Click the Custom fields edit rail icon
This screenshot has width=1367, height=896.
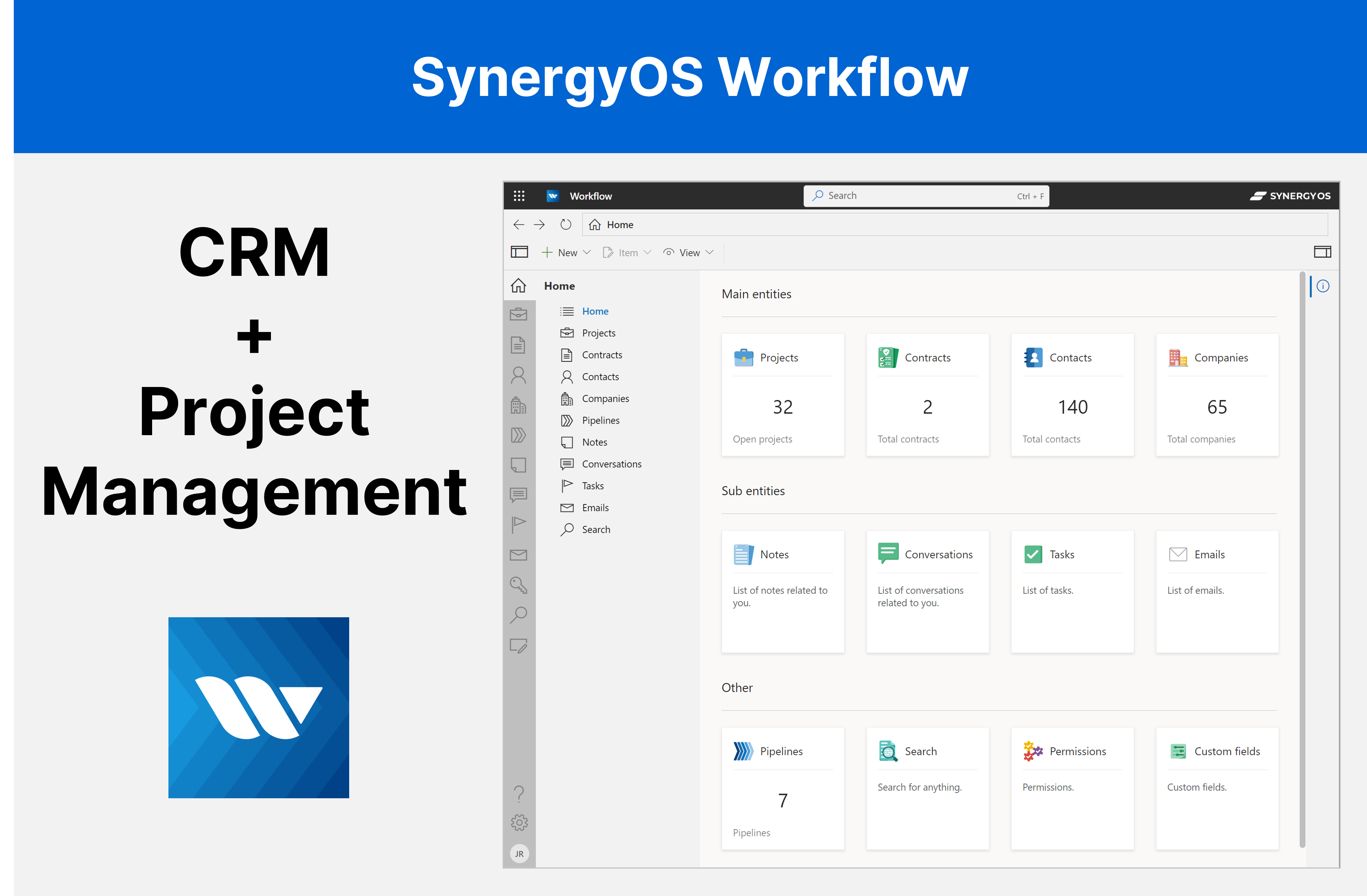pyautogui.click(x=519, y=646)
